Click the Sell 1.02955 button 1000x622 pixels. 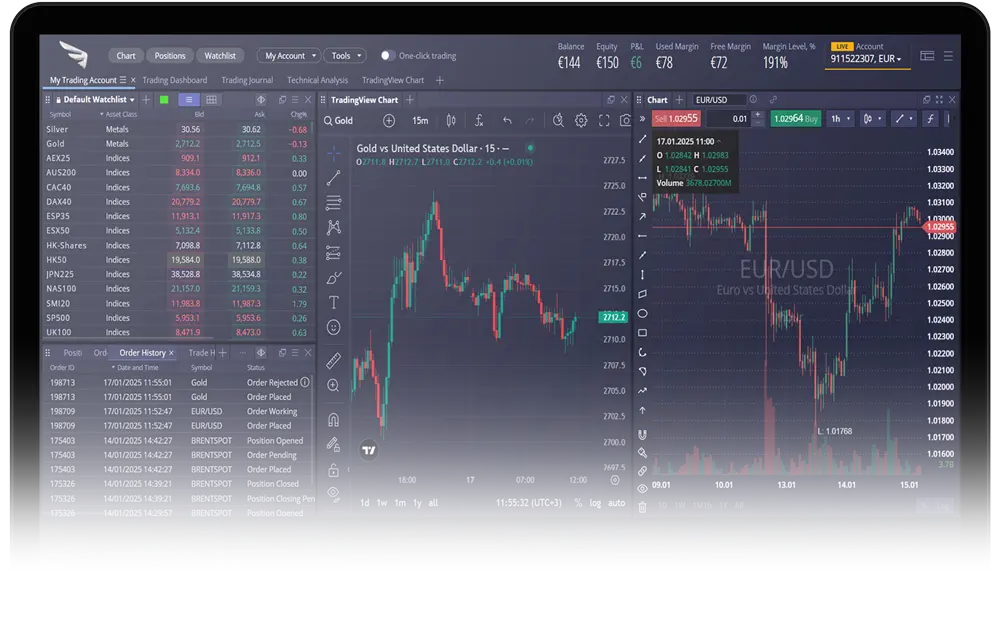click(676, 119)
